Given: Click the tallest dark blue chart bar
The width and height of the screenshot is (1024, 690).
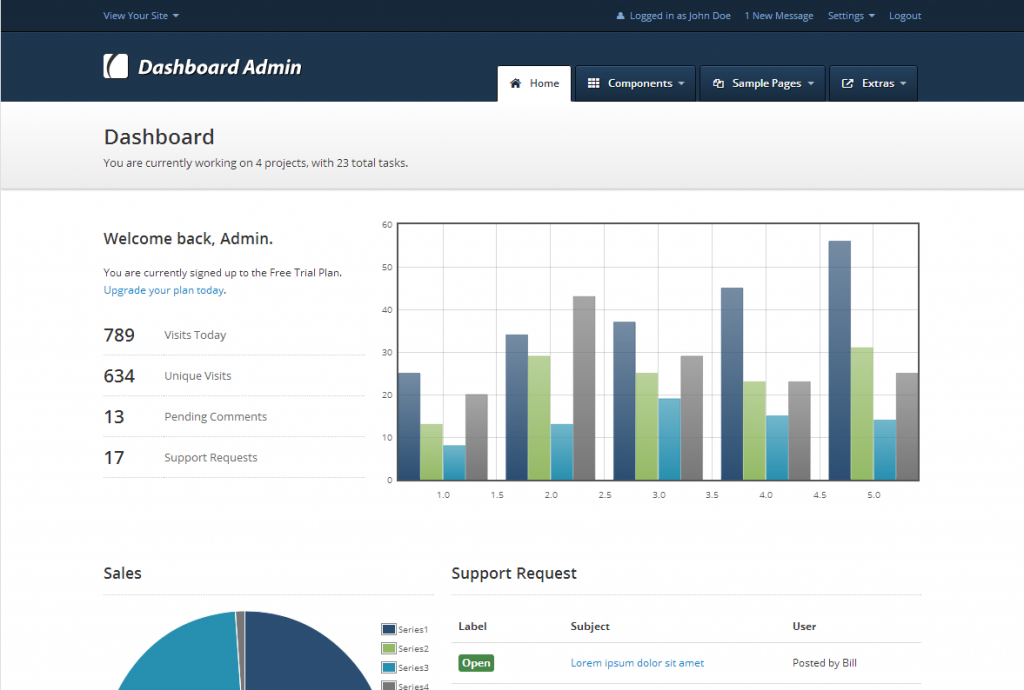Looking at the screenshot, I should point(839,360).
